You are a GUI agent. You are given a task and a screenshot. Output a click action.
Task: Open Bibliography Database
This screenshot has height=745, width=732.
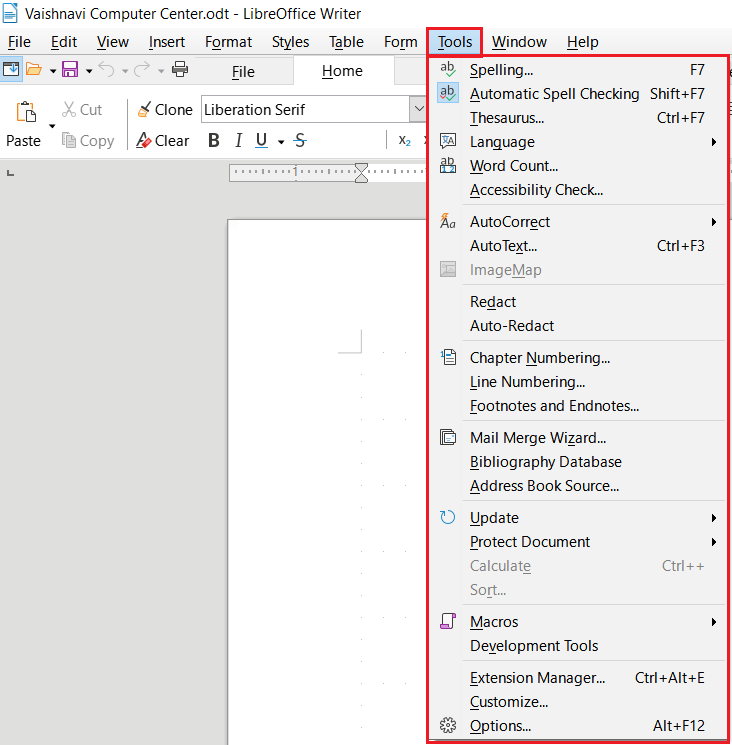[578, 462]
